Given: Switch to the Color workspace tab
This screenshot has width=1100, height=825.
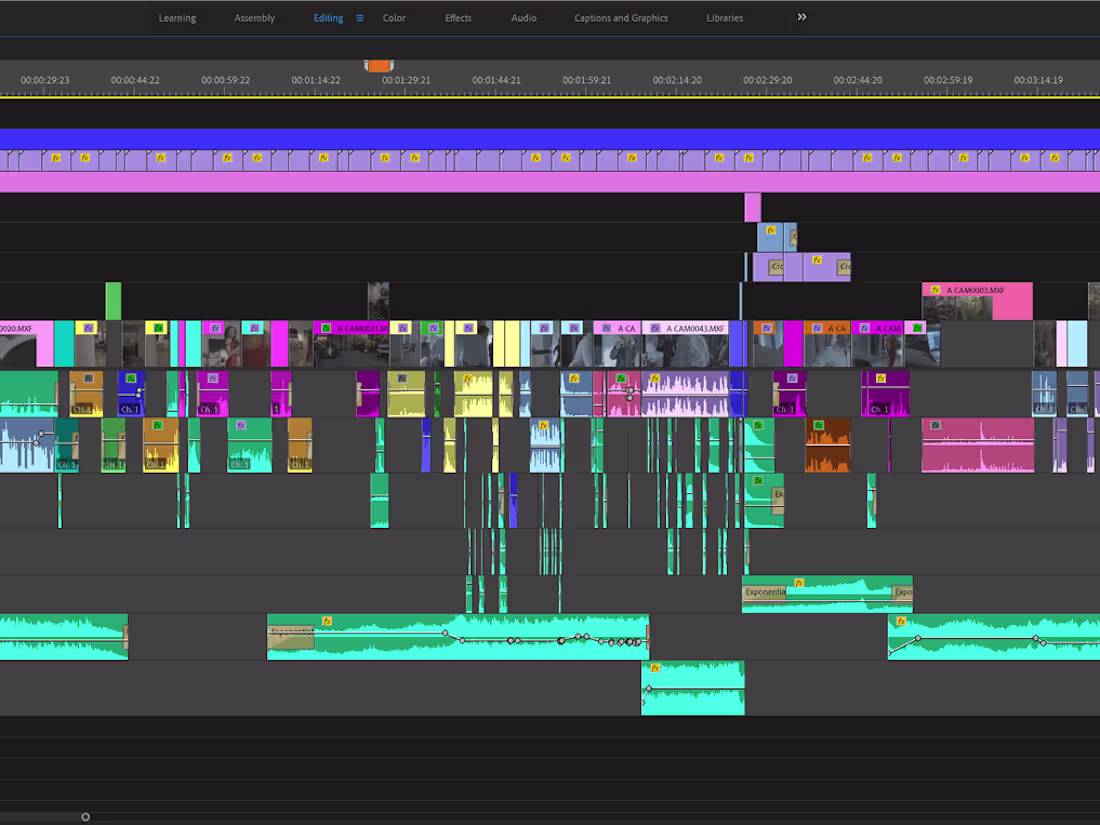Looking at the screenshot, I should 394,17.
